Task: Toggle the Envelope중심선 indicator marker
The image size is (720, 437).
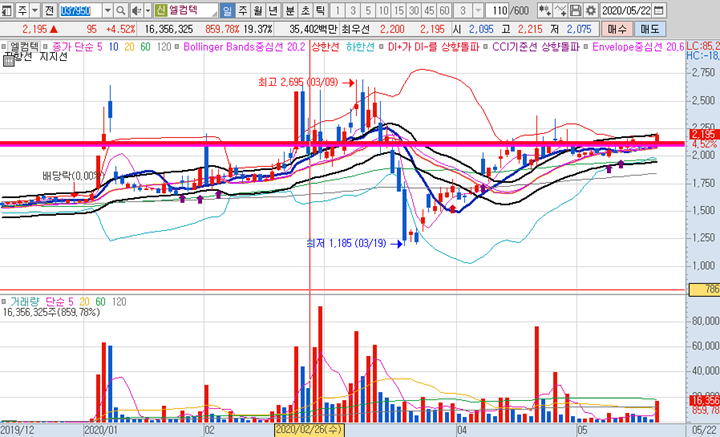Action: (x=586, y=47)
